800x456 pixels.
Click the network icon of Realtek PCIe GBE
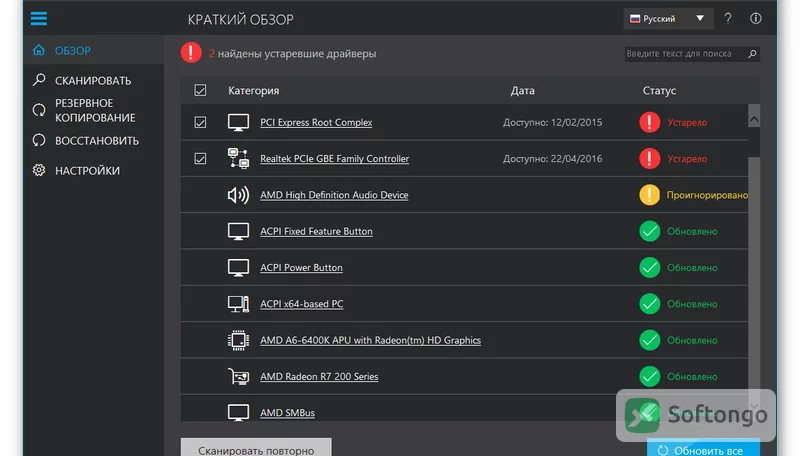point(238,159)
